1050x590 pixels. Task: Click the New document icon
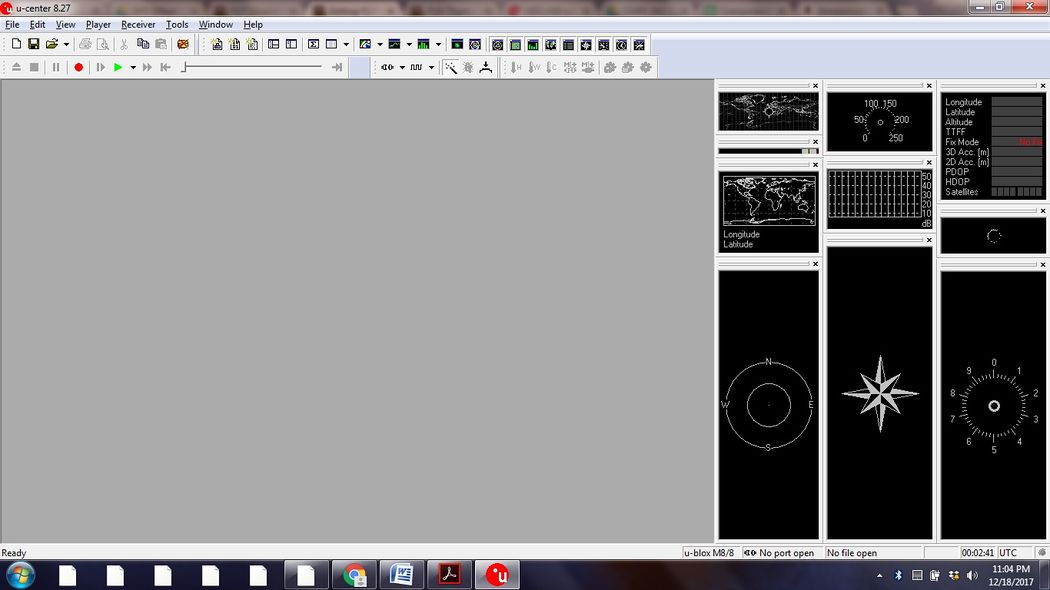point(16,44)
